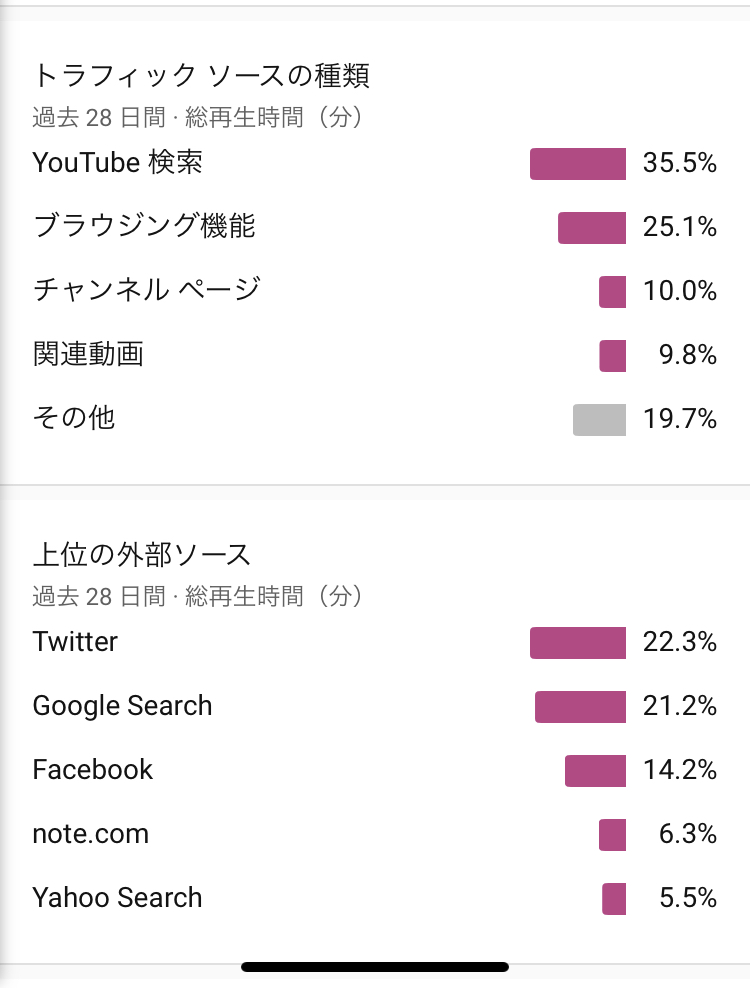The image size is (750, 988).
Task: Tap the iOS home indicator bar
Action: click(x=375, y=967)
